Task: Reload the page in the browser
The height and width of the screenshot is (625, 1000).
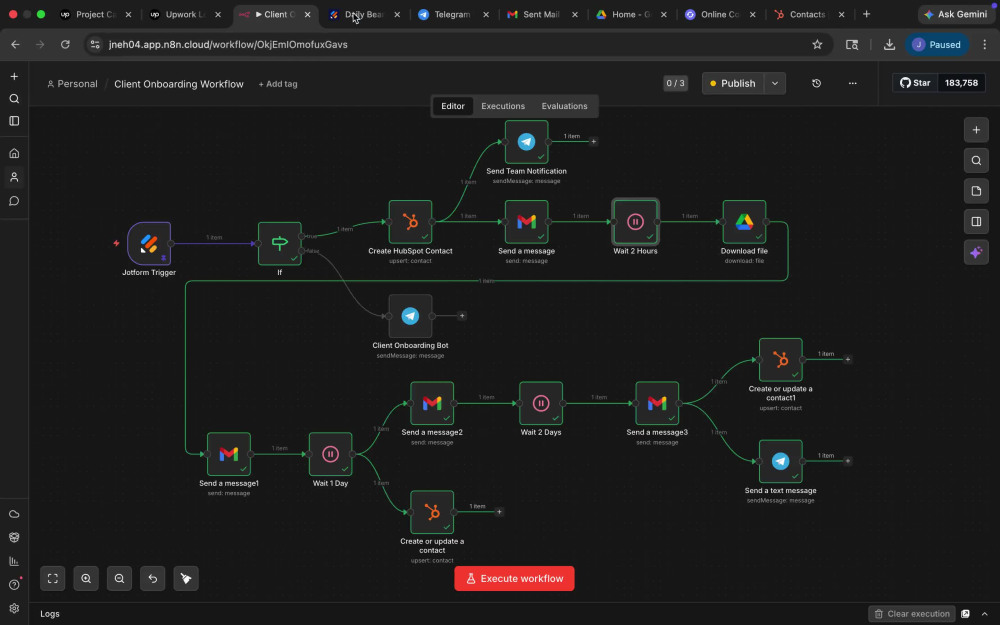Action: [x=65, y=45]
